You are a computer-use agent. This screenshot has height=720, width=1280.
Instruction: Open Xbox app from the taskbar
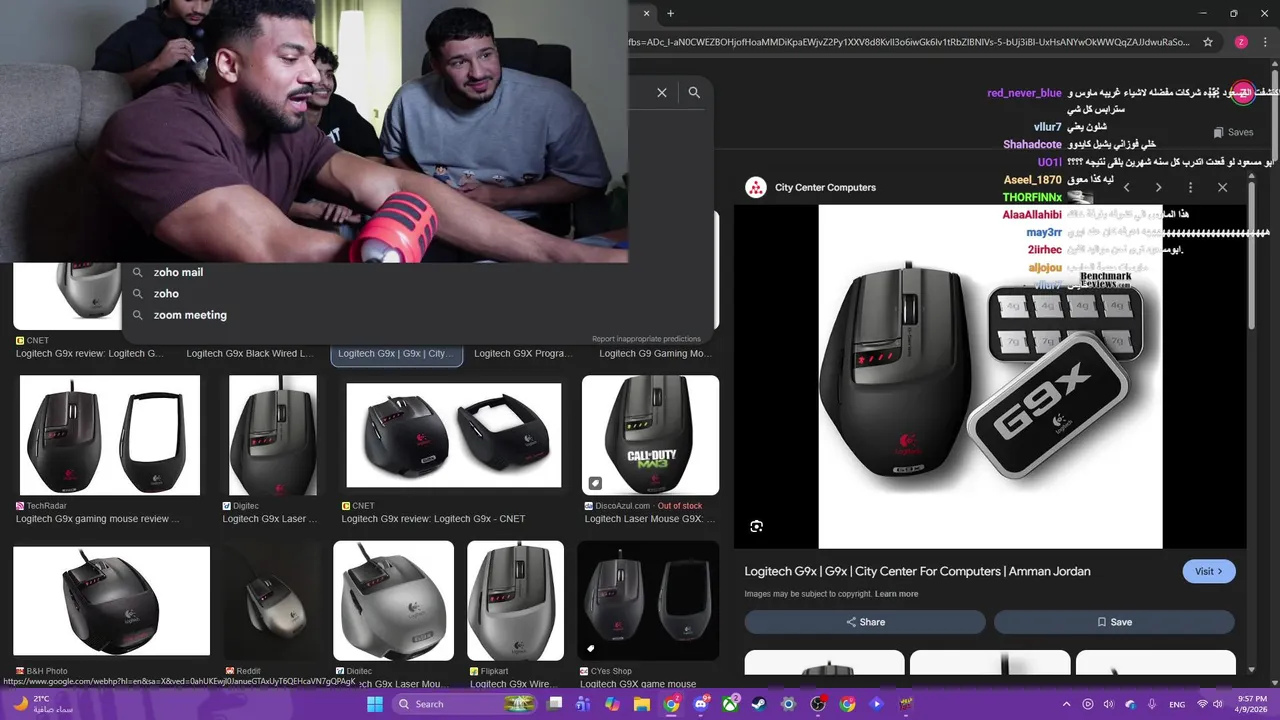(731, 704)
